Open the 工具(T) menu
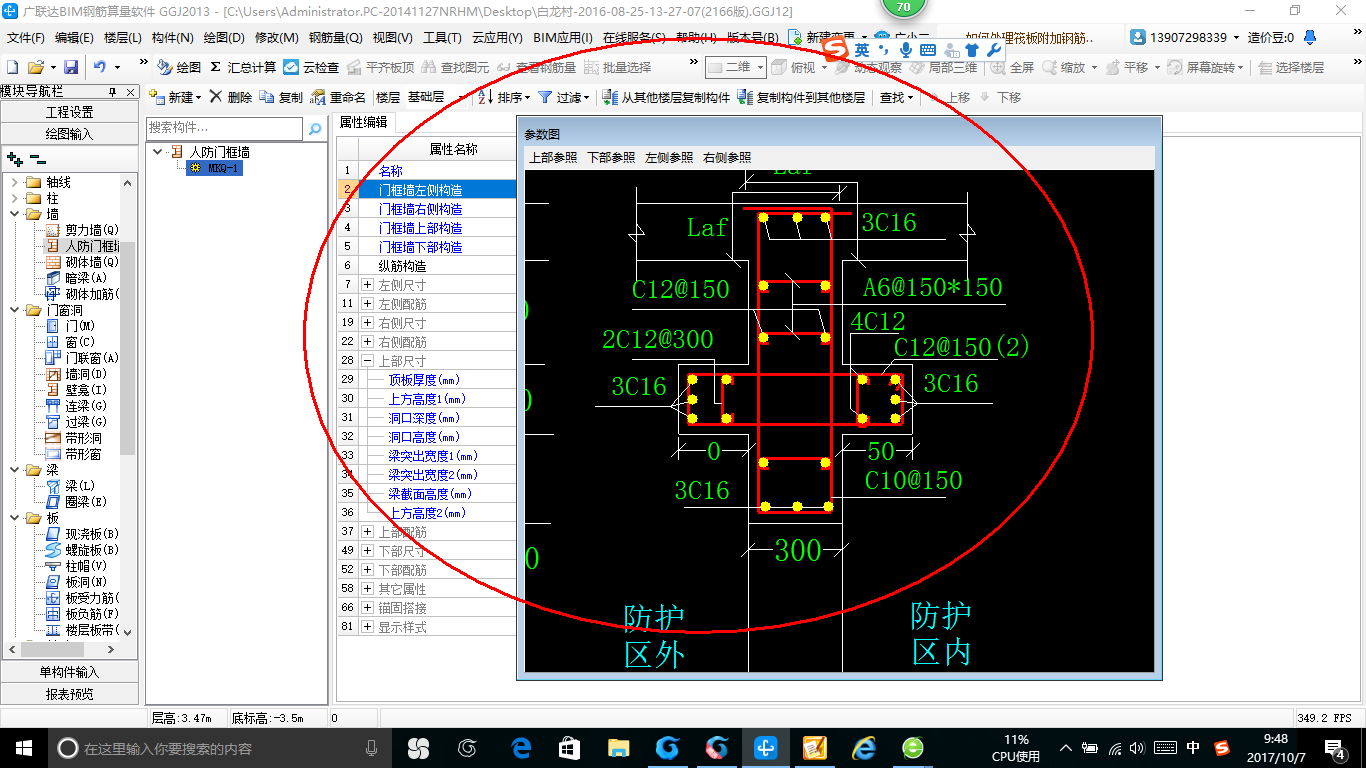The image size is (1366, 768). 442,37
